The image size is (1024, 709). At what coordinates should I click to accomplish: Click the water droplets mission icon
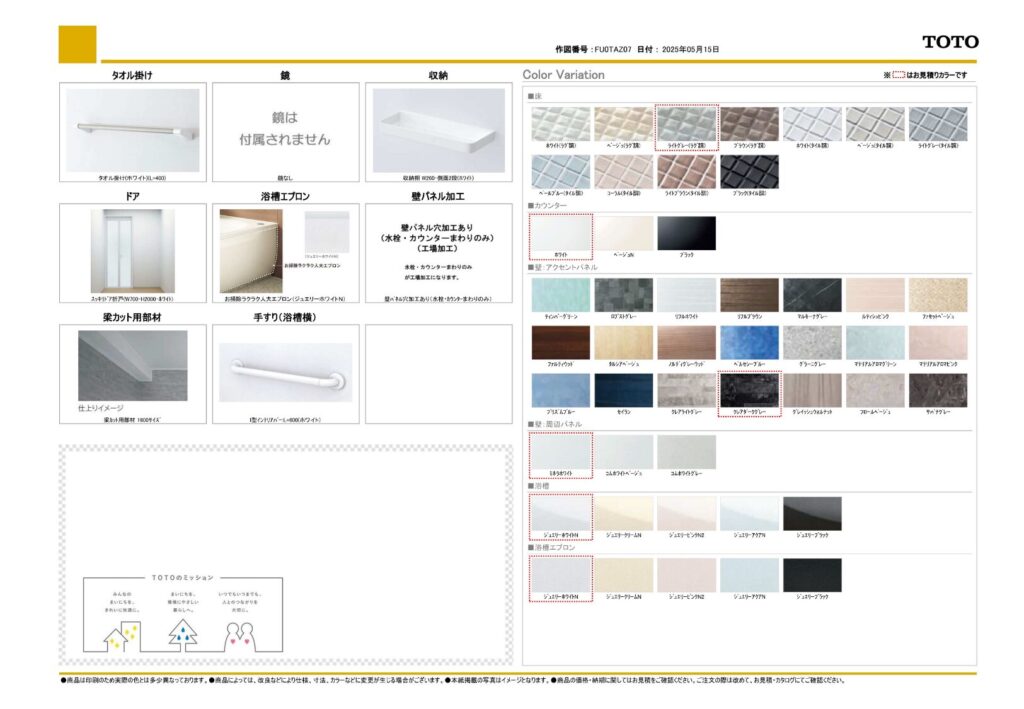click(x=183, y=632)
